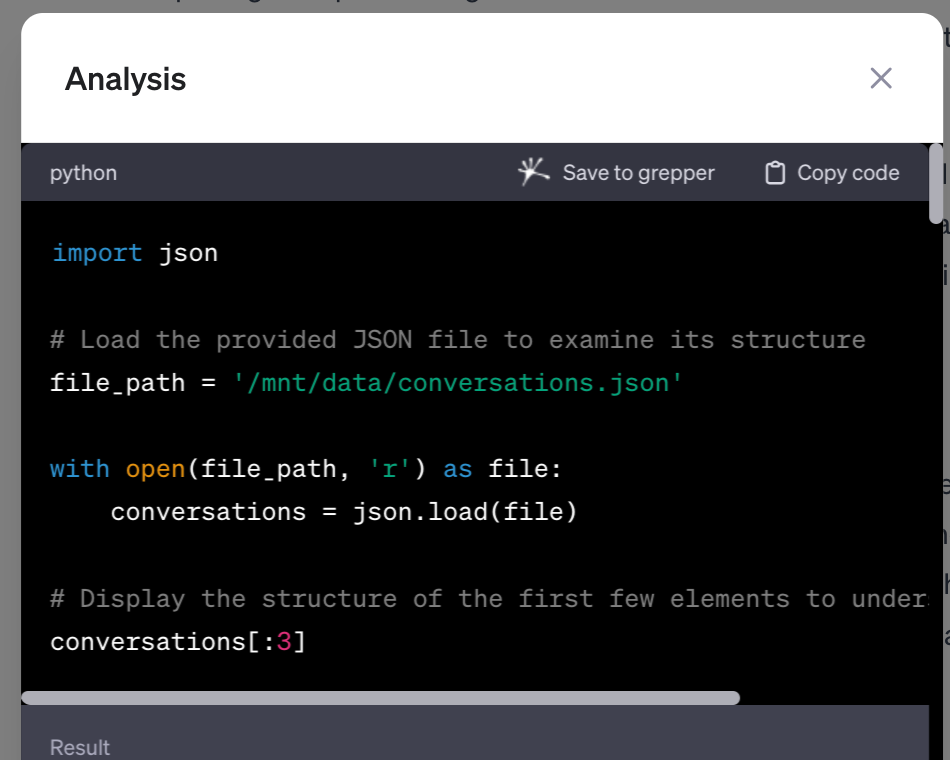Click the vertical scrollbar thumb on right edge
Screen dimensions: 950x760
[936, 185]
